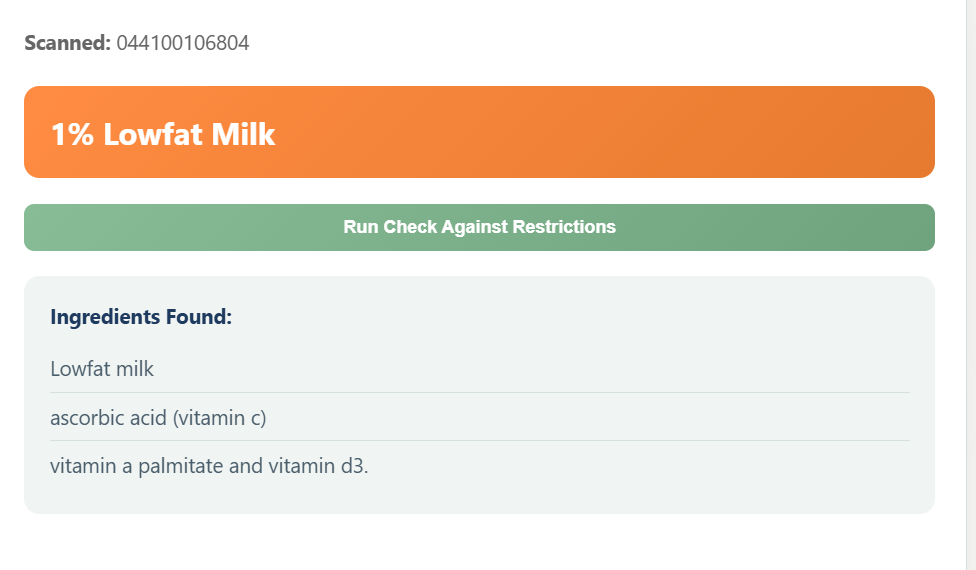Run Check Against Restrictions
Viewport: 976px width, 570px height.
[479, 227]
